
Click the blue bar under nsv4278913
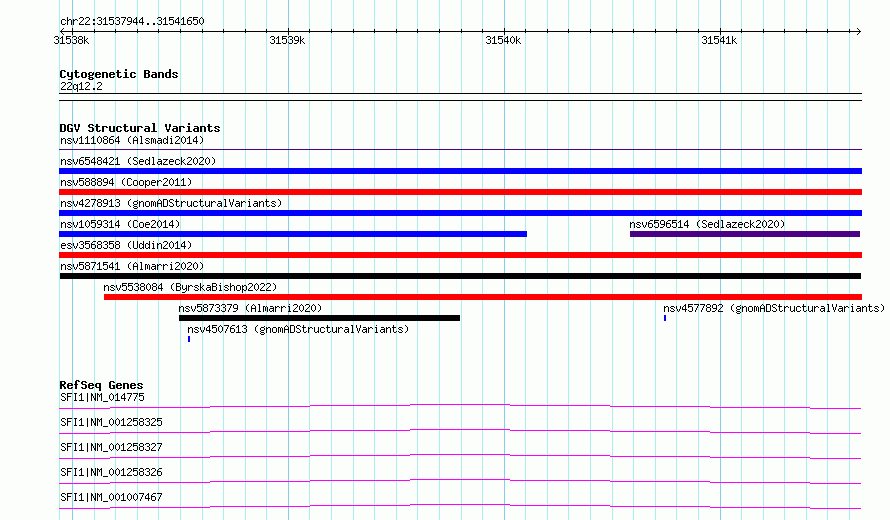[x=460, y=213]
